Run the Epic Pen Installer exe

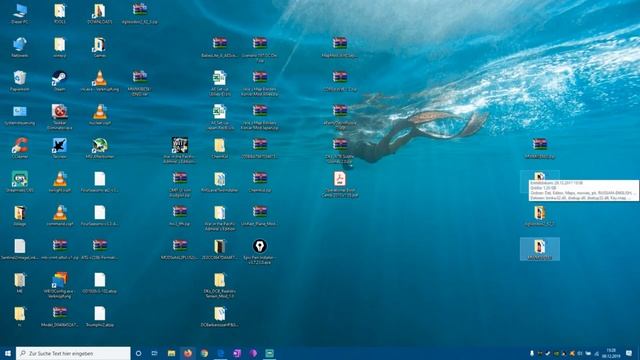pyautogui.click(x=260, y=252)
